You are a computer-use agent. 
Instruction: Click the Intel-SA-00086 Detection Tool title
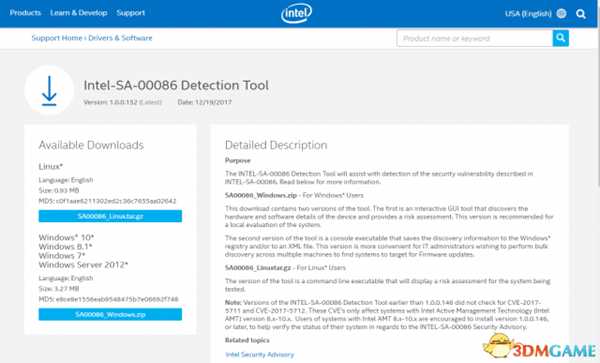(x=176, y=85)
